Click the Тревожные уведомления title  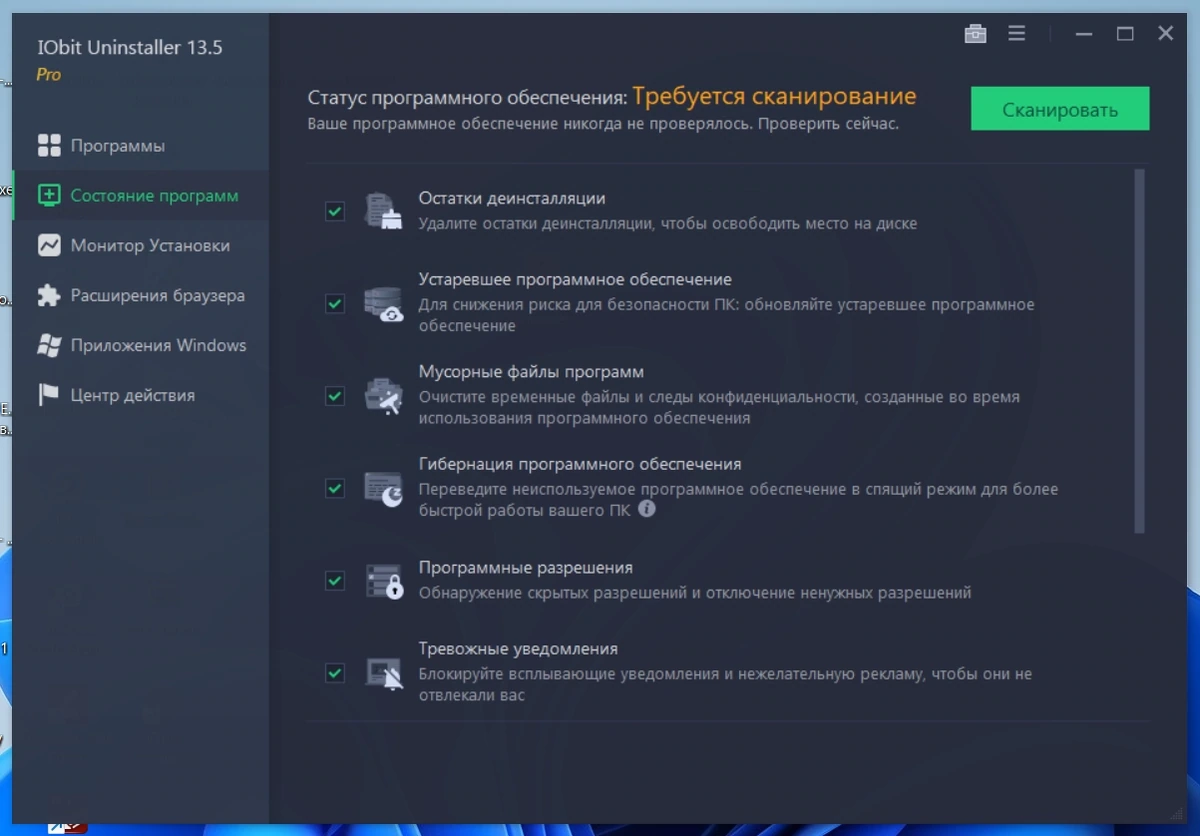pyautogui.click(x=518, y=649)
